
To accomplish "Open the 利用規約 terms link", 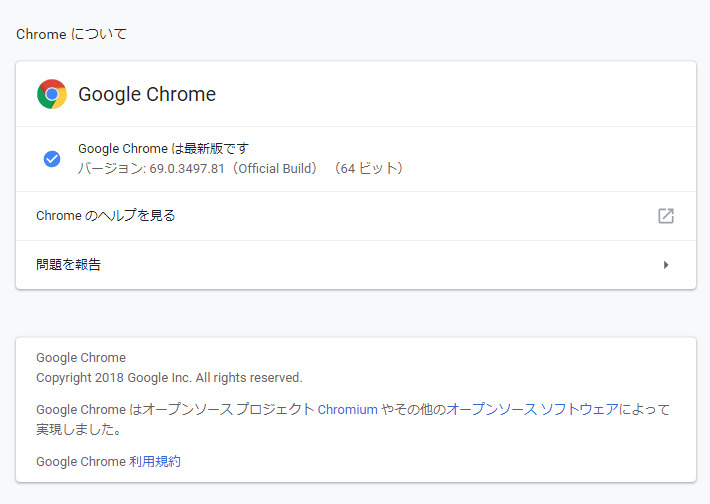I will tap(155, 462).
